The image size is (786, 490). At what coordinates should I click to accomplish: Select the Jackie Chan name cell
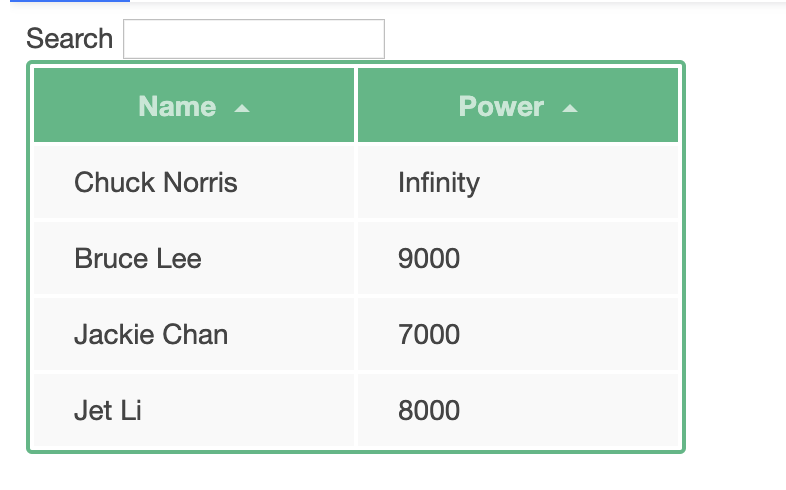click(151, 334)
